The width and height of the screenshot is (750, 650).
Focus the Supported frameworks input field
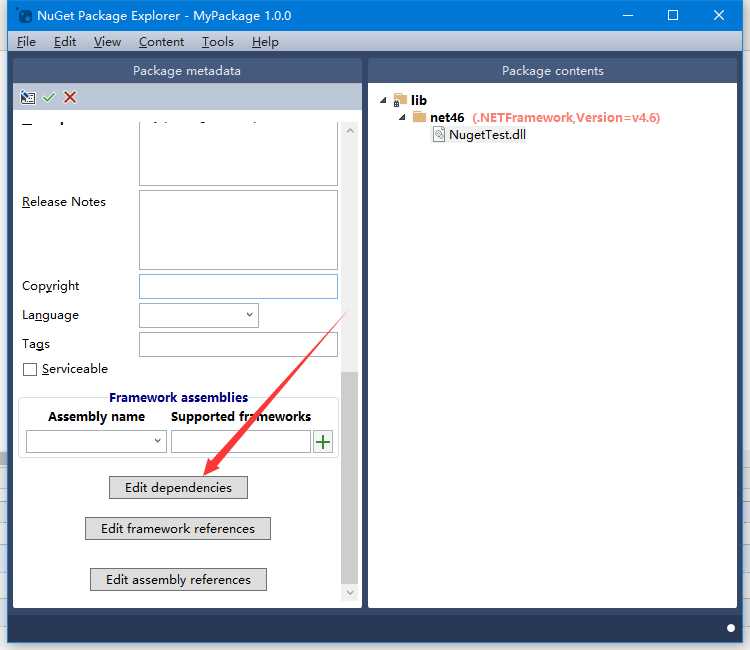click(241, 441)
